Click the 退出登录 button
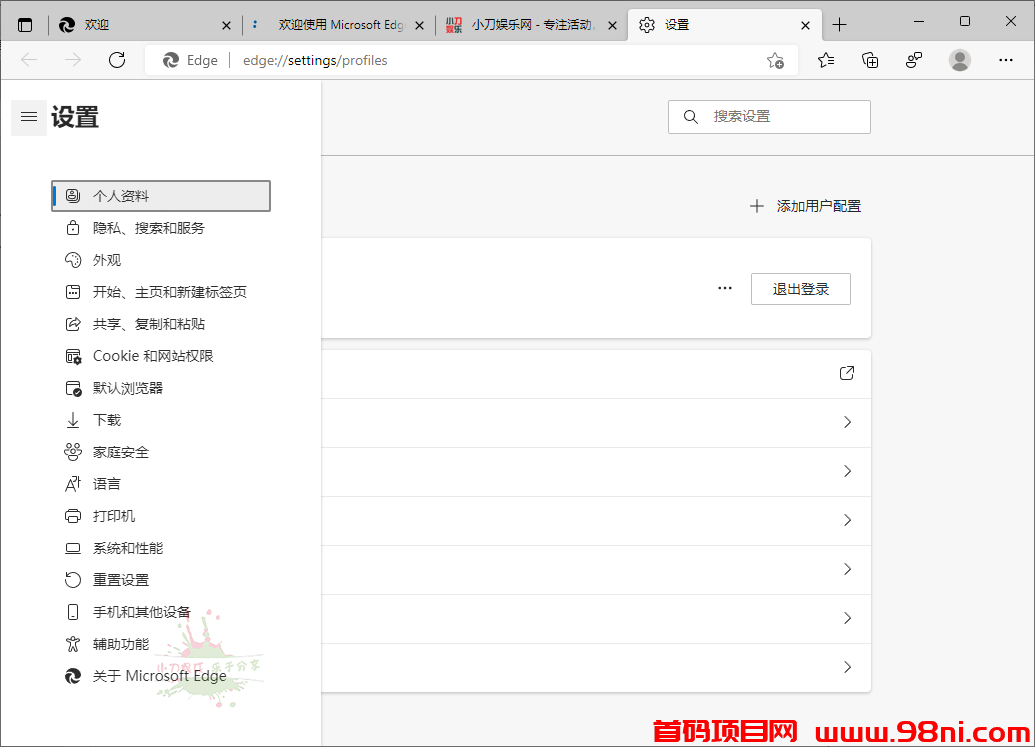 (801, 289)
